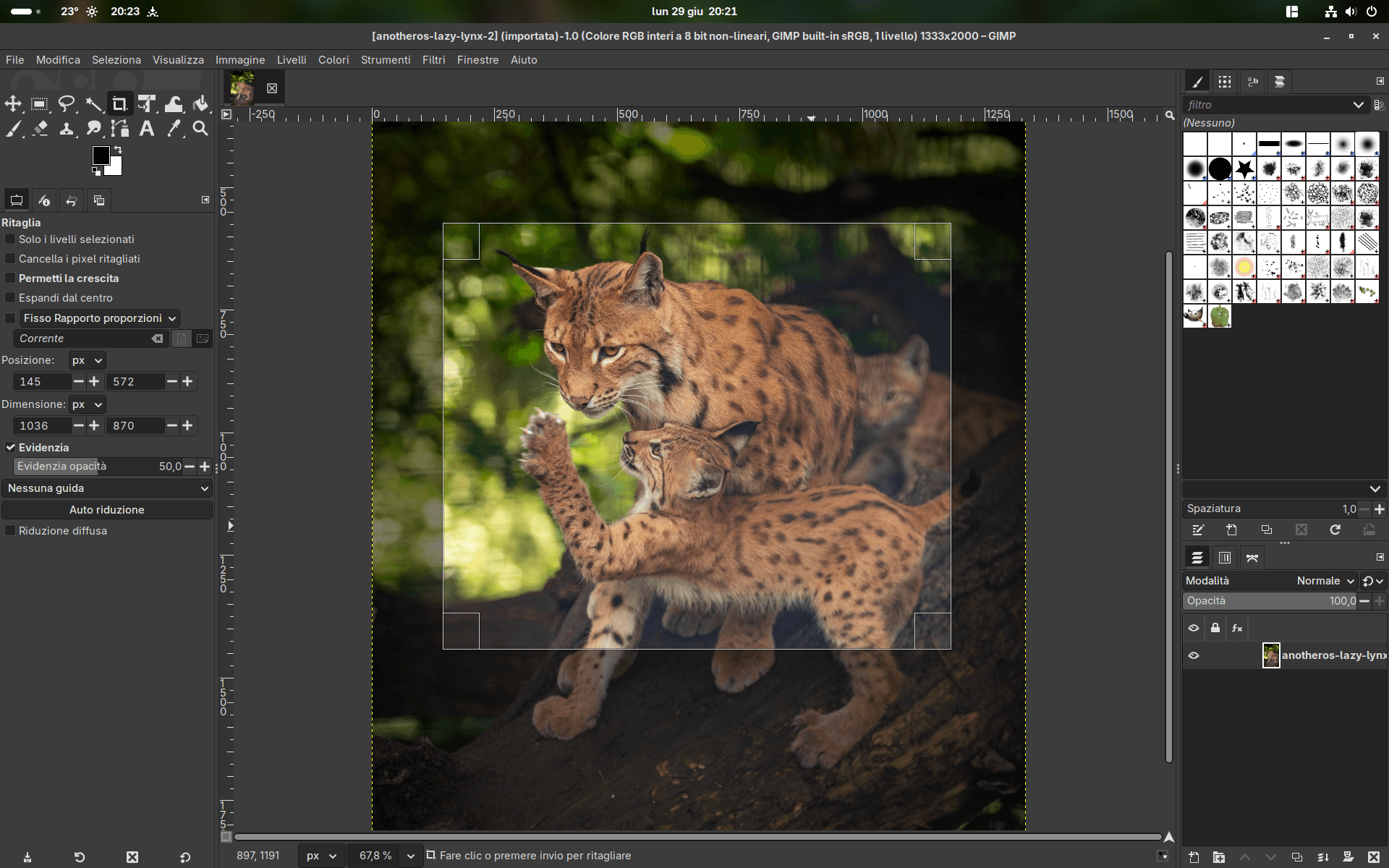Image resolution: width=1389 pixels, height=868 pixels.
Task: Open the Finestre menu
Action: tap(477, 60)
